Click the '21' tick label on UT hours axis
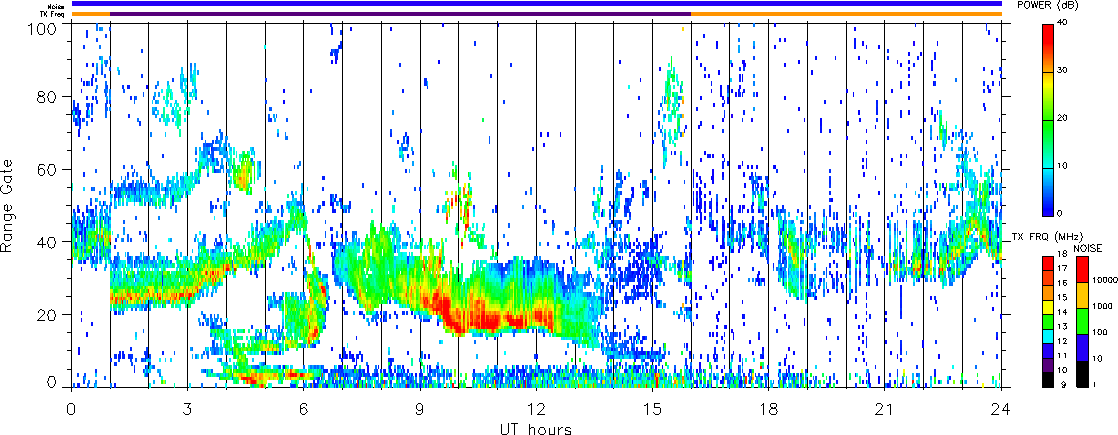 tap(885, 409)
